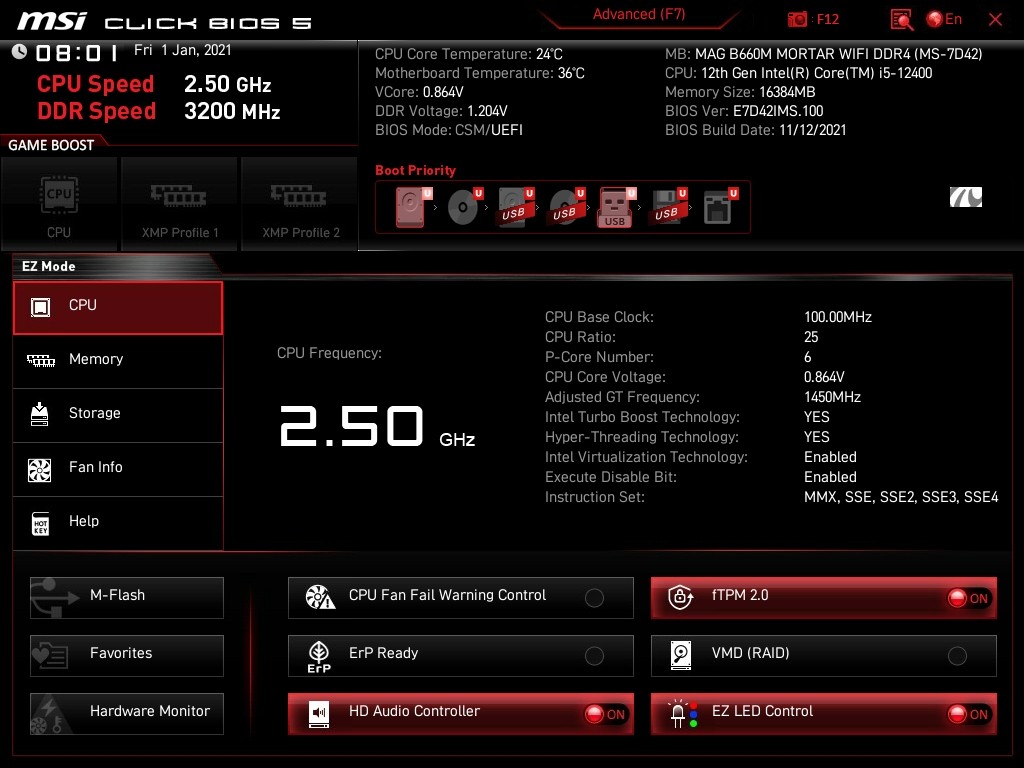Click the CPU Core Temperature 24°C reading
The image size is (1024, 768).
pyautogui.click(x=469, y=54)
